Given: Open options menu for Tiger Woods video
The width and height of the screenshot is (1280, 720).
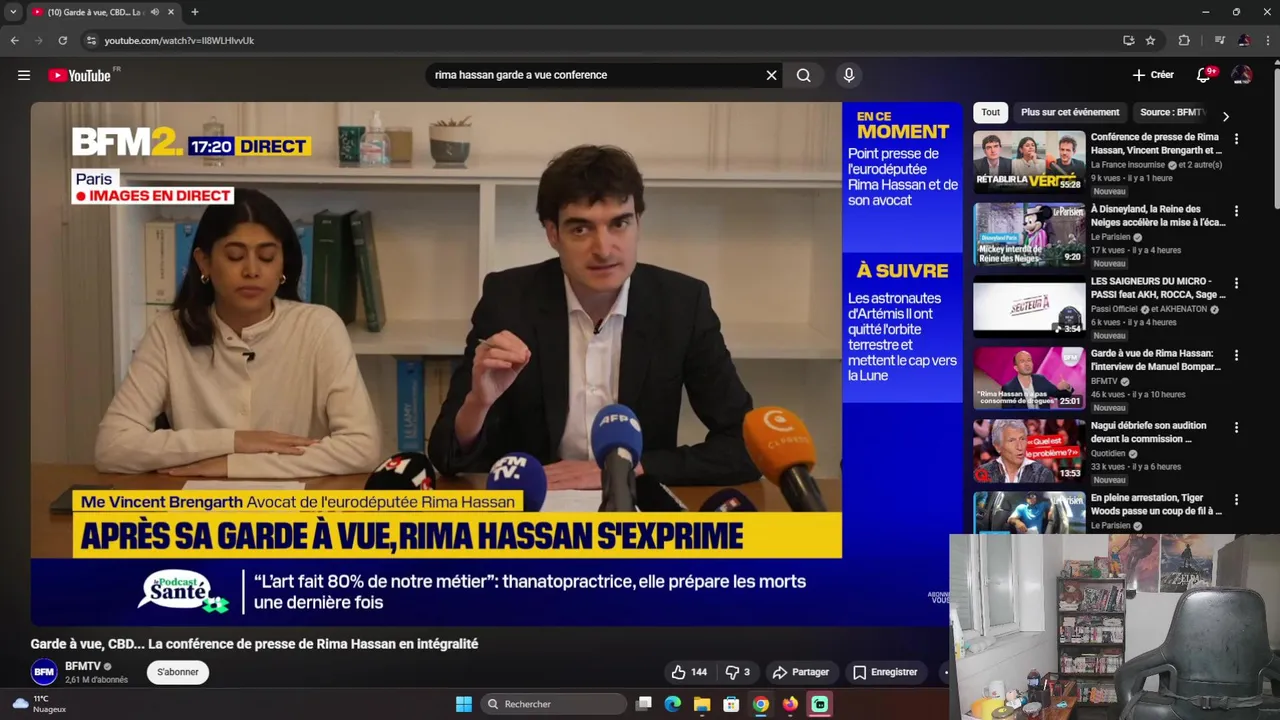Looking at the screenshot, I should pyautogui.click(x=1236, y=499).
